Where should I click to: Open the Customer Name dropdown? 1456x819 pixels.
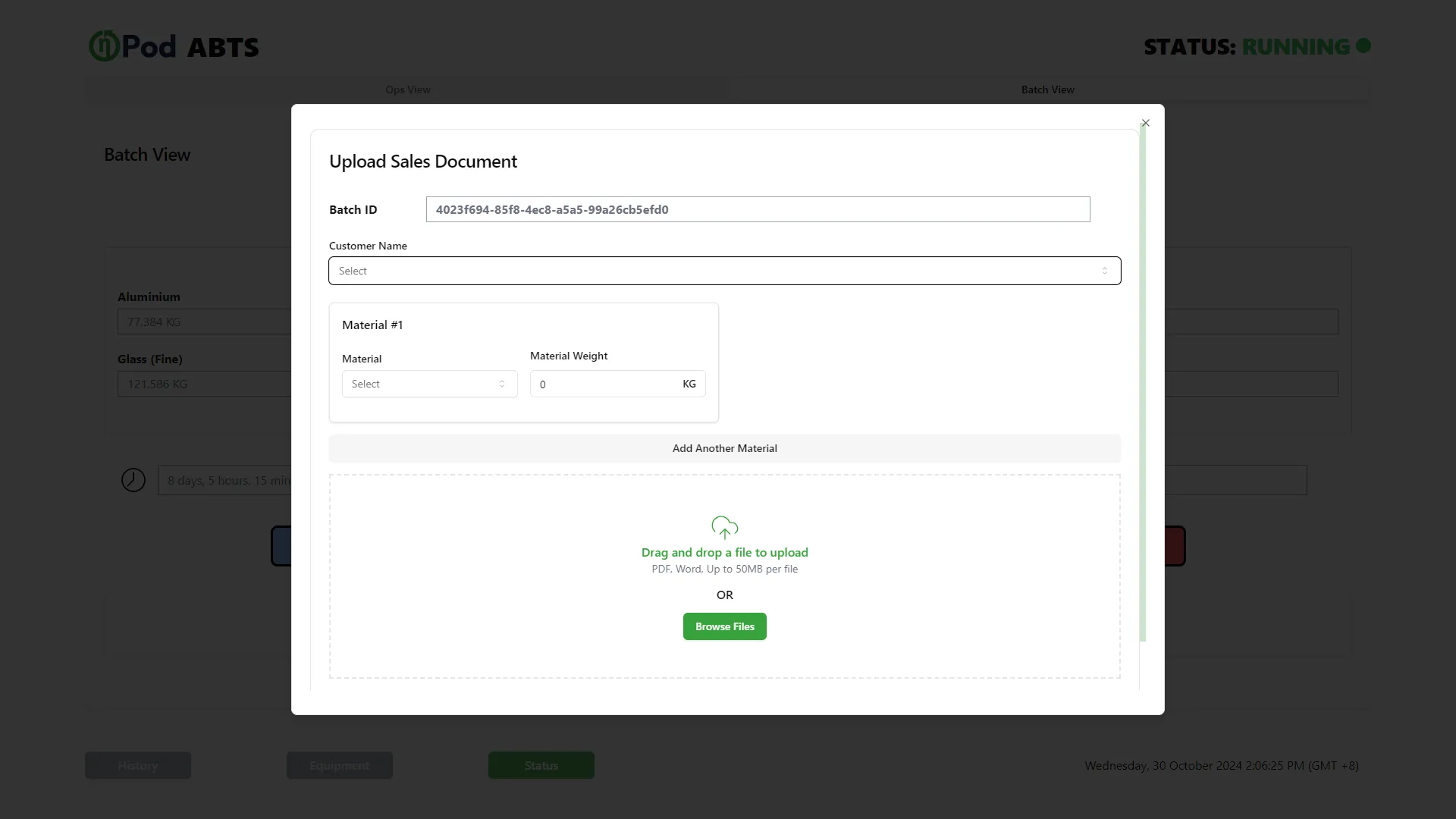point(724,271)
